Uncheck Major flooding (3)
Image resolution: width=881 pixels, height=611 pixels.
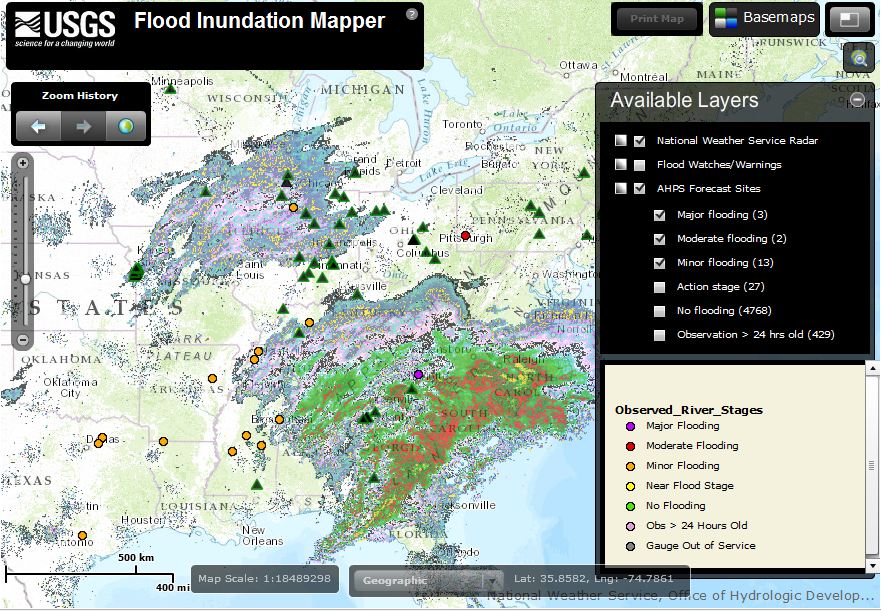[660, 215]
